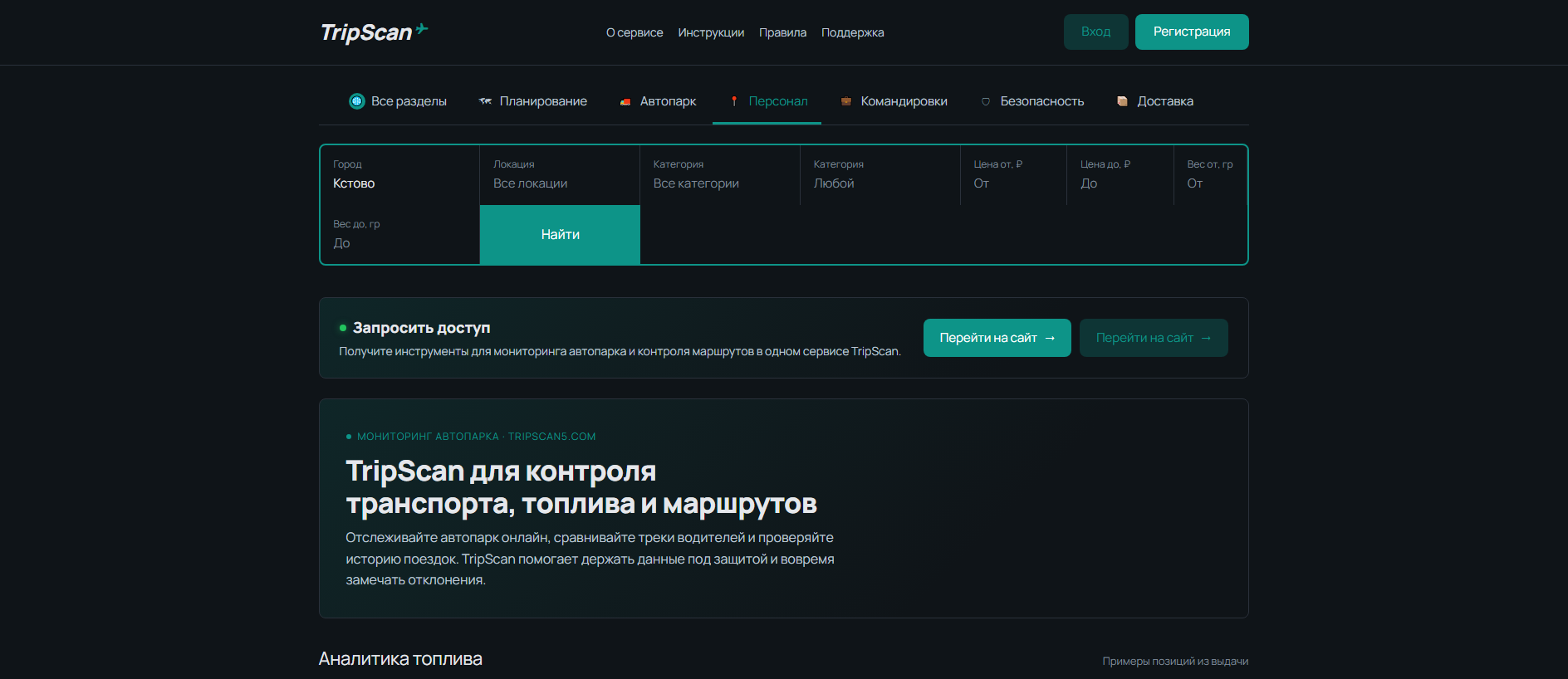
Task: Click the Примеры позиций из выдачи text
Action: click(x=1175, y=662)
